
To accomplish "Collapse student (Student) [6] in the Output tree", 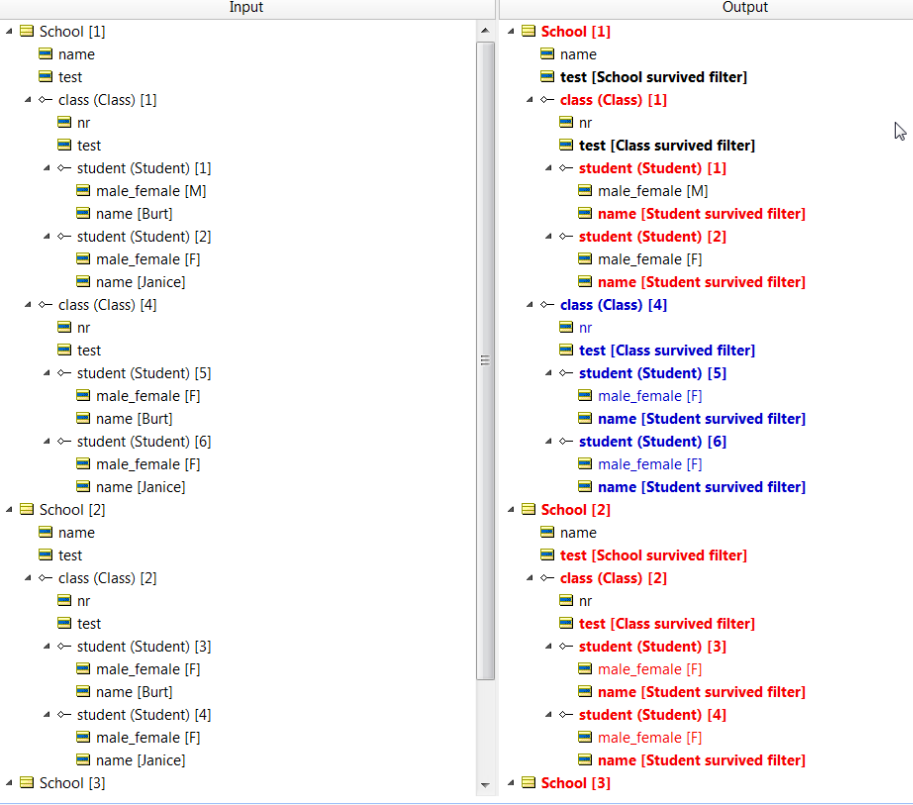I will [x=548, y=442].
